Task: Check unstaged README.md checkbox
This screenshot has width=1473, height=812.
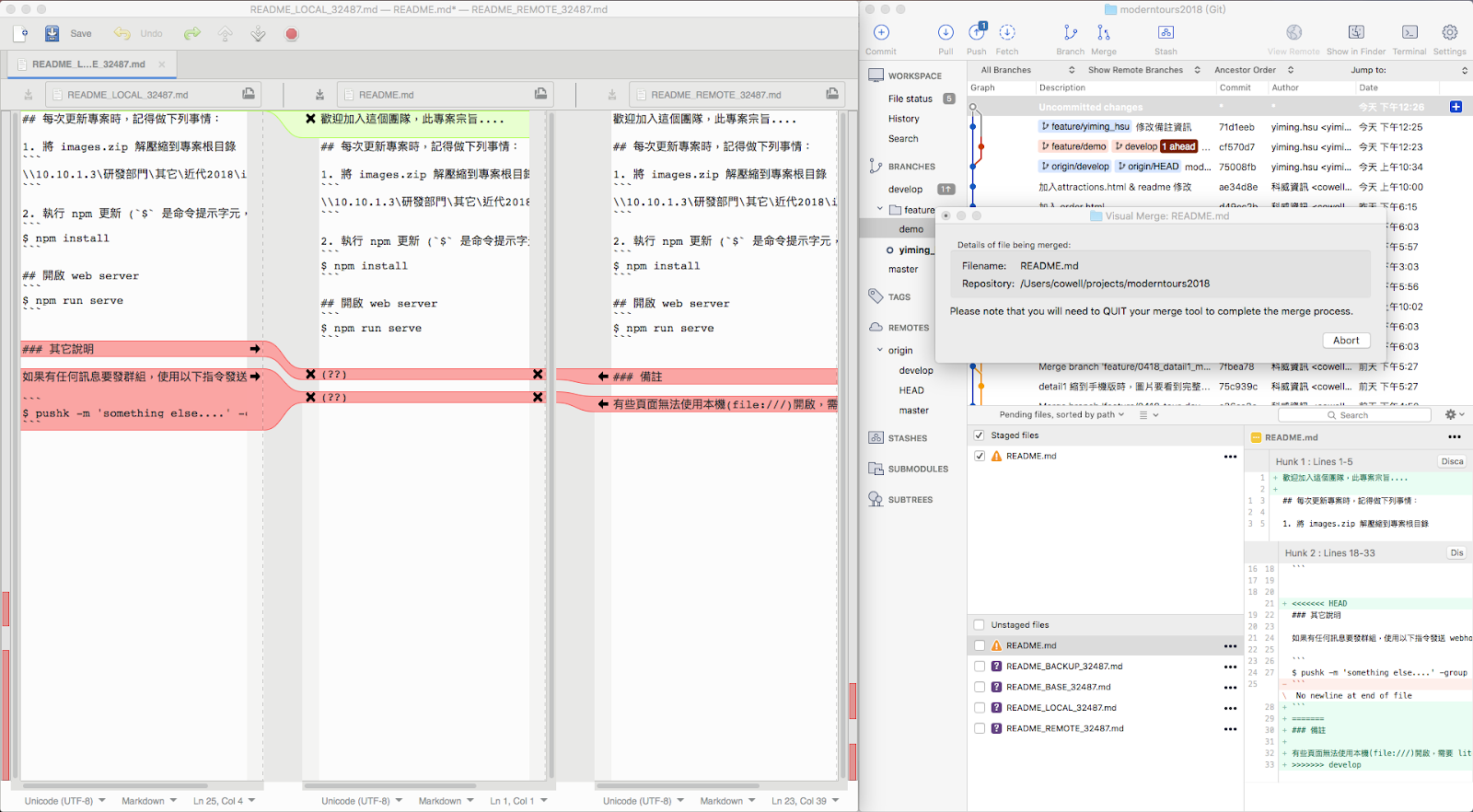Action: [x=979, y=645]
